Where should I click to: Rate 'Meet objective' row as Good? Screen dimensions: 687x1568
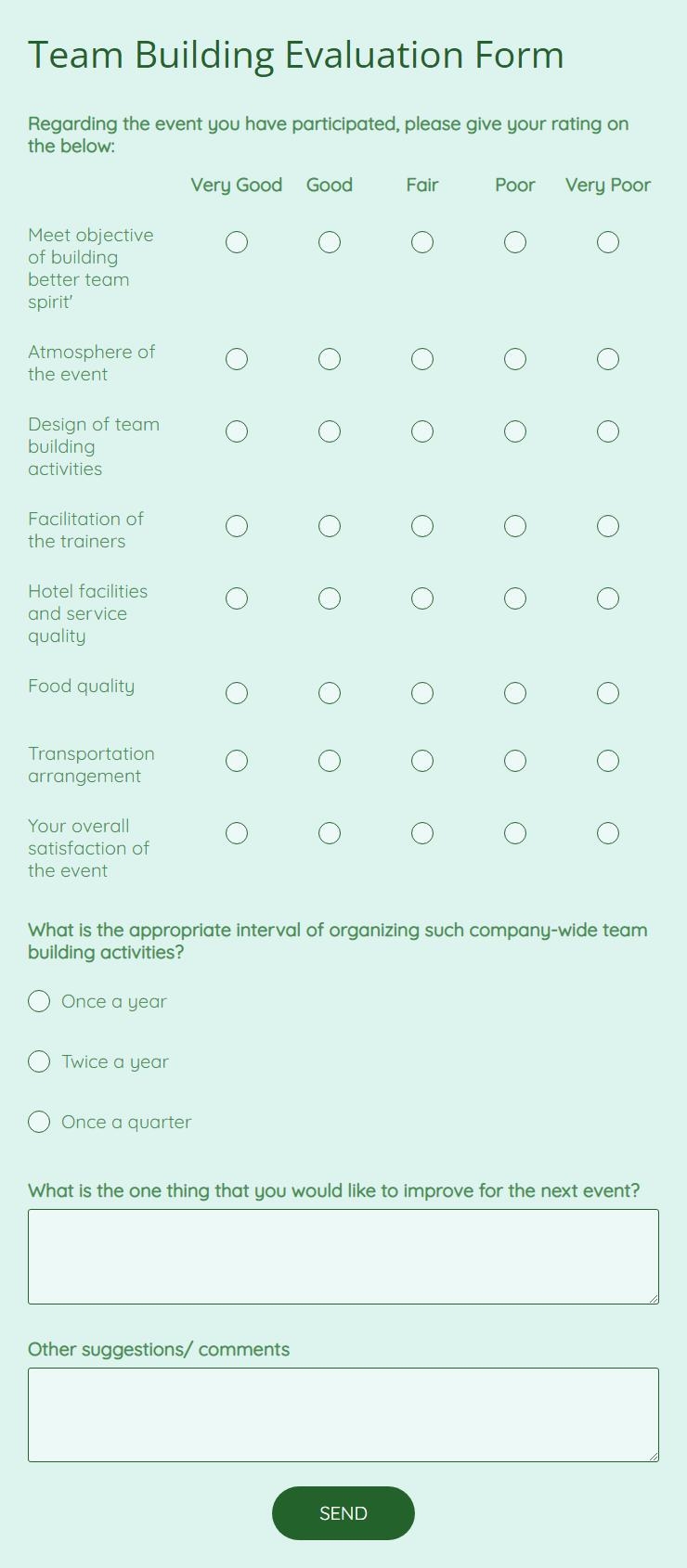pos(330,242)
